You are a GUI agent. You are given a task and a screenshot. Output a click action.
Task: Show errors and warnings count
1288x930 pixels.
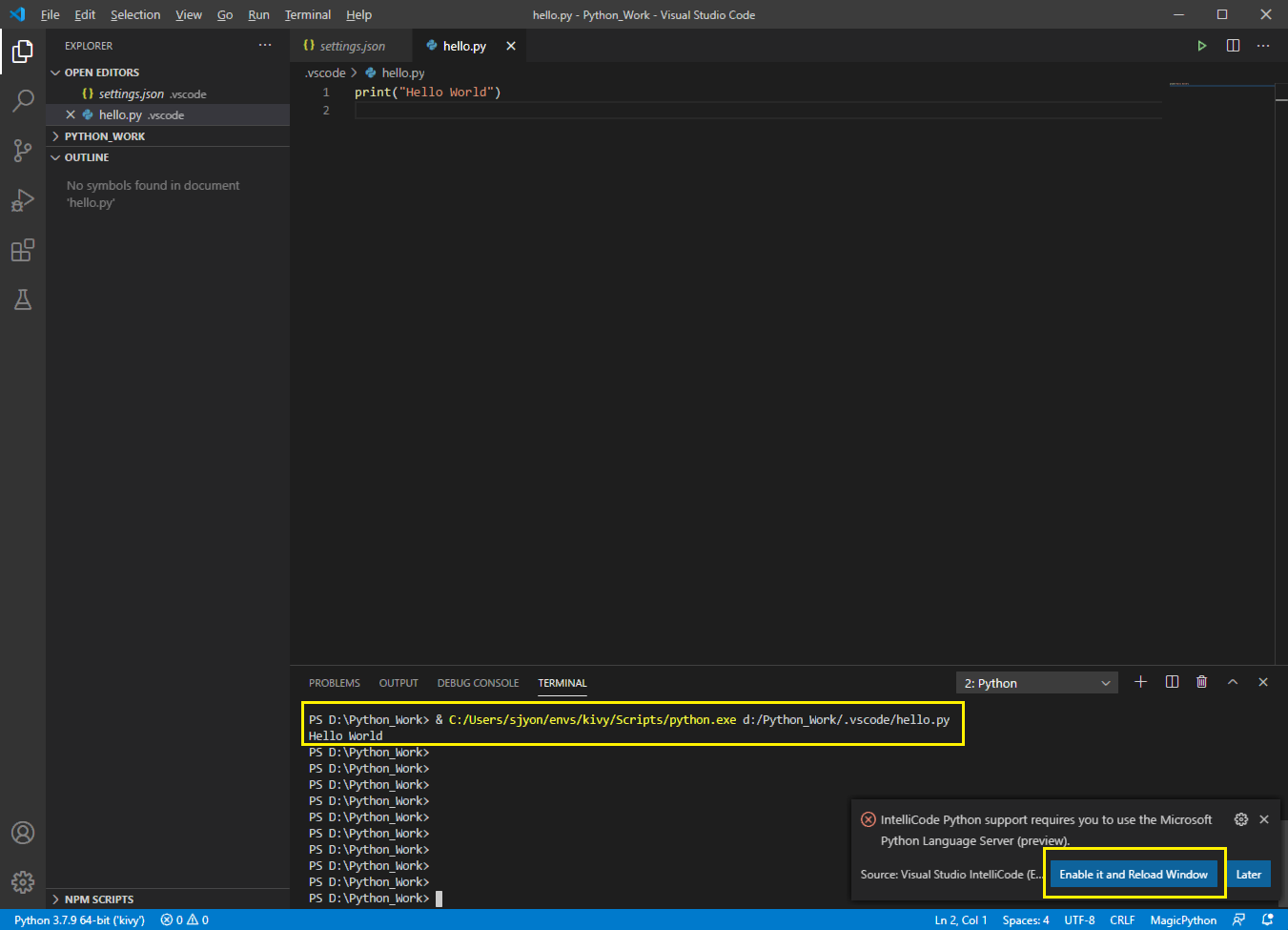pos(185,920)
